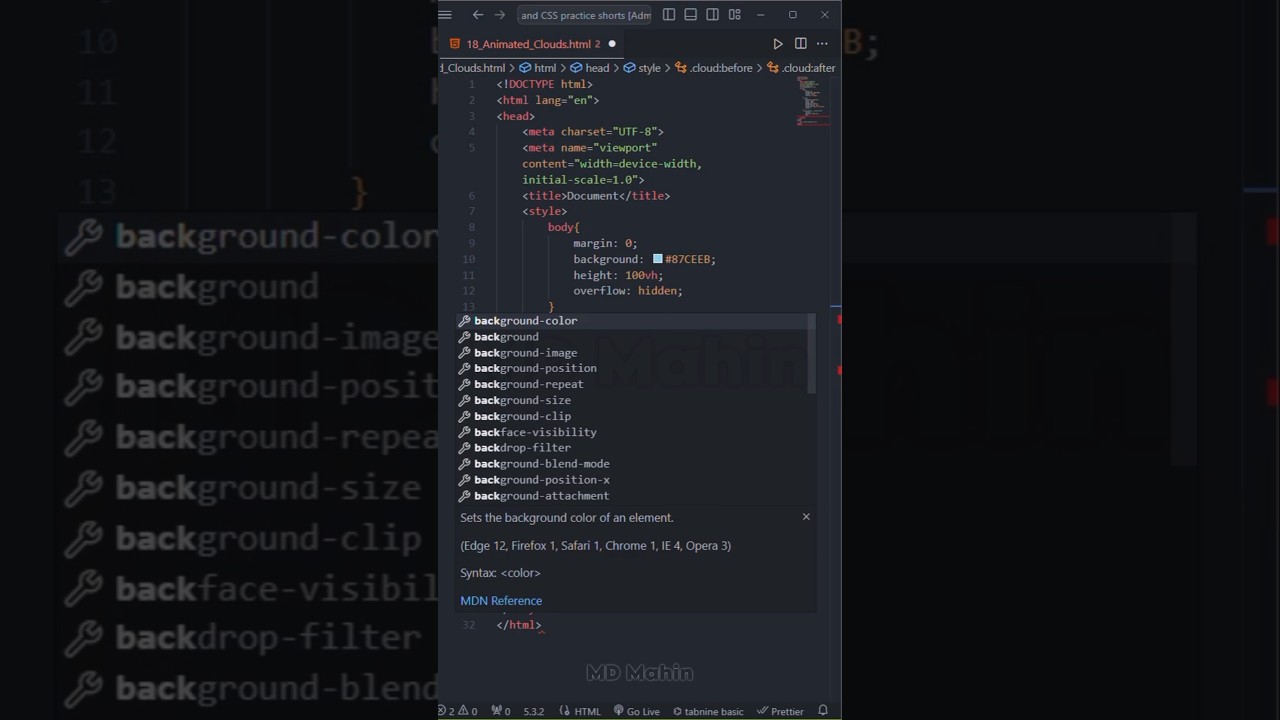
Task: Choose background-color suggestion
Action: pos(635,321)
